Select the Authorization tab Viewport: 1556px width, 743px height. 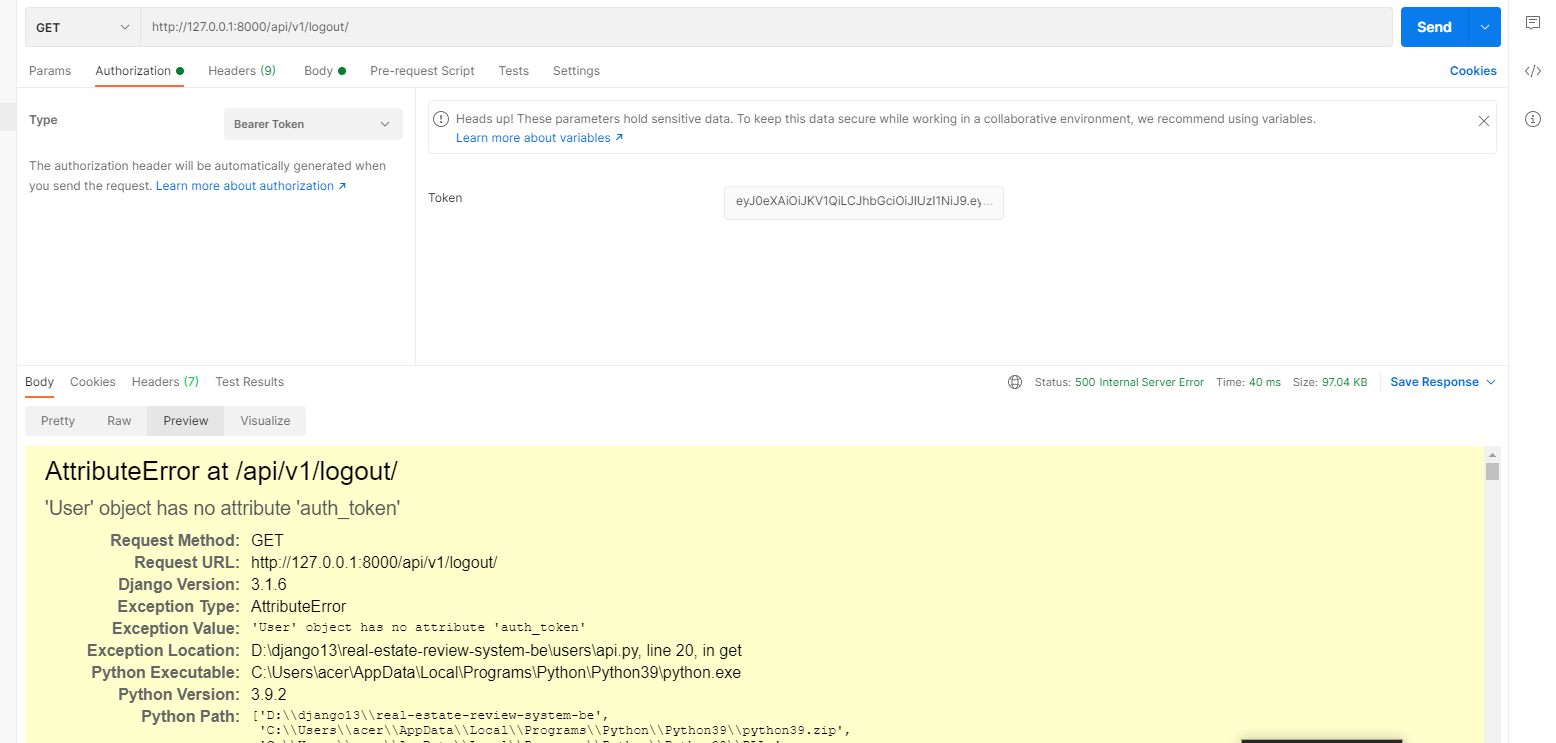pos(139,71)
